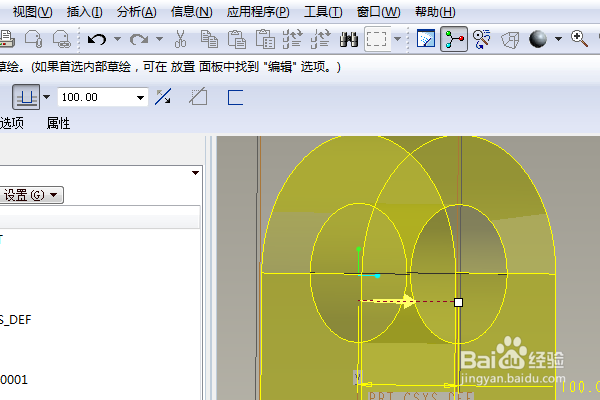The height and width of the screenshot is (400, 600).
Task: Click the white depth drag handle
Action: coord(458,303)
